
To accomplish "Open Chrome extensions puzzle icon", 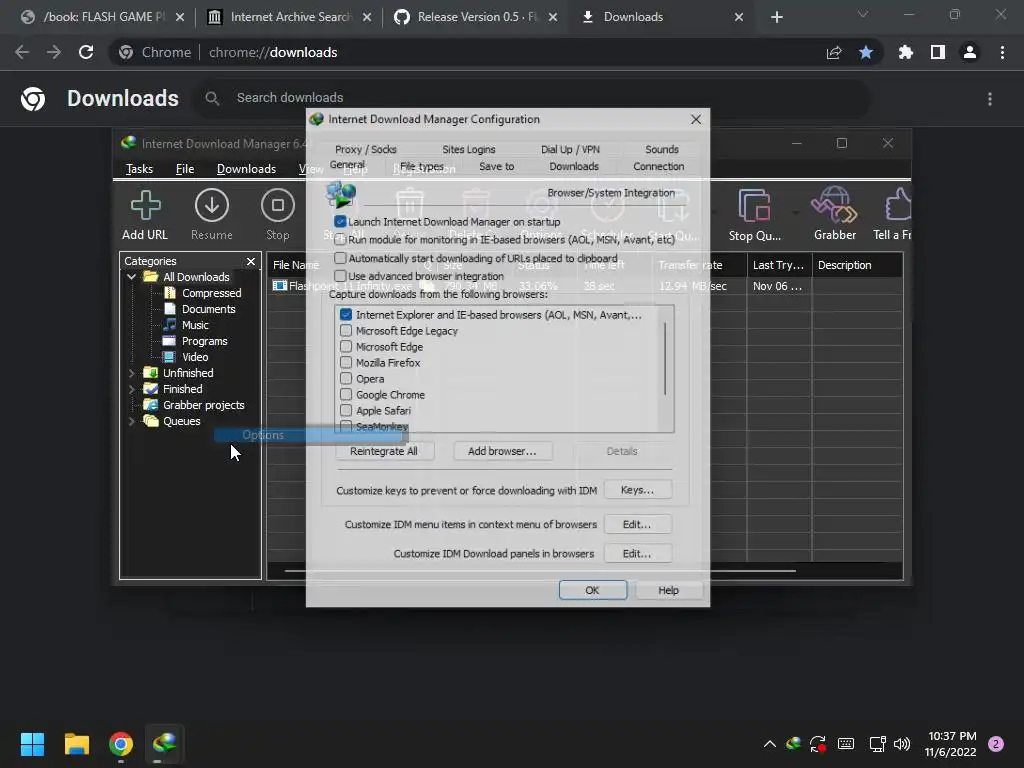I will [906, 52].
